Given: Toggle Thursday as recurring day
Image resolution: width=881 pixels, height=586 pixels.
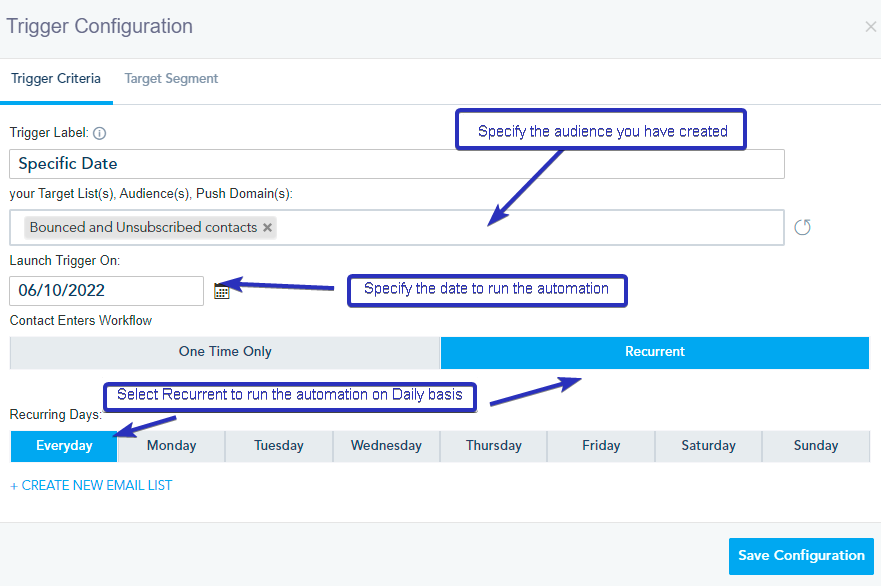Looking at the screenshot, I should (x=494, y=446).
